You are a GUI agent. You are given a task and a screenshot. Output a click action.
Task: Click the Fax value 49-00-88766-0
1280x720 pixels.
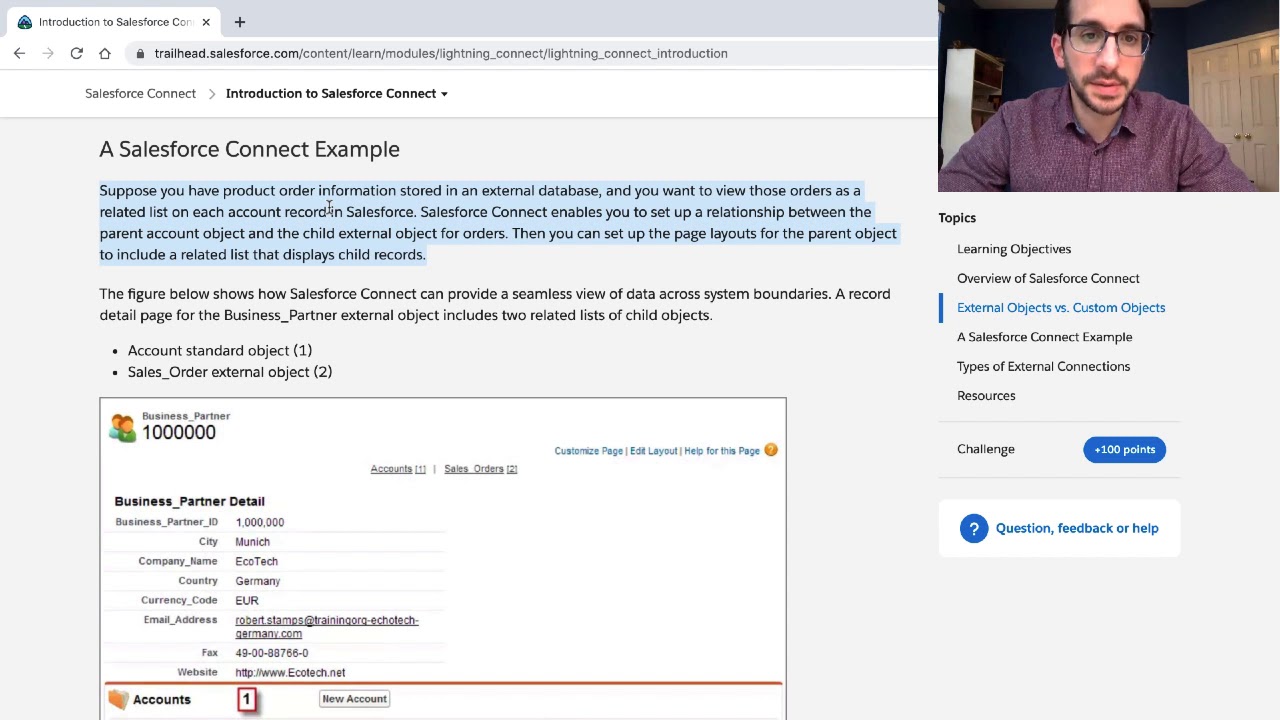click(x=271, y=653)
